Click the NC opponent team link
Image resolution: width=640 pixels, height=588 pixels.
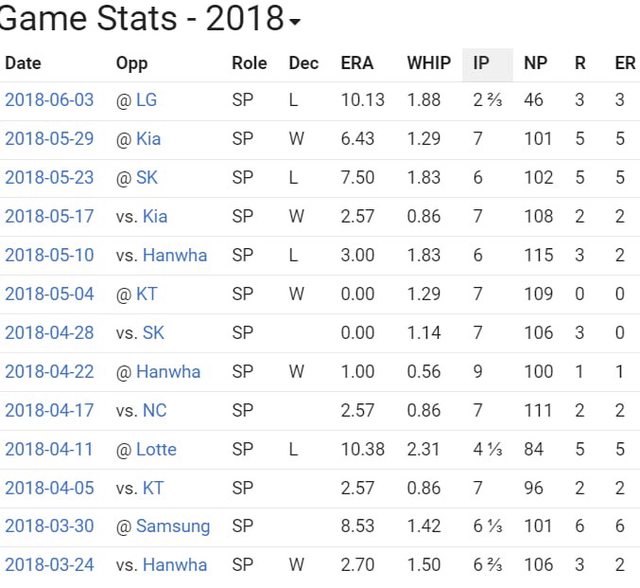156,410
